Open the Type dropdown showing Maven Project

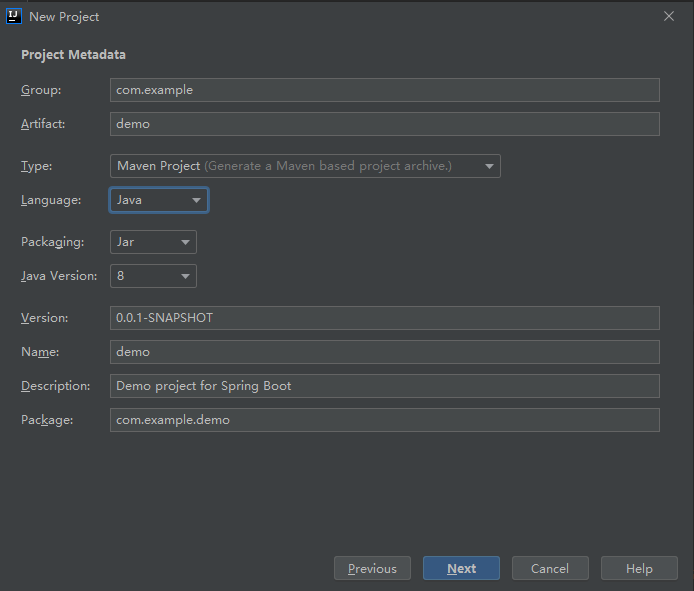[x=305, y=166]
